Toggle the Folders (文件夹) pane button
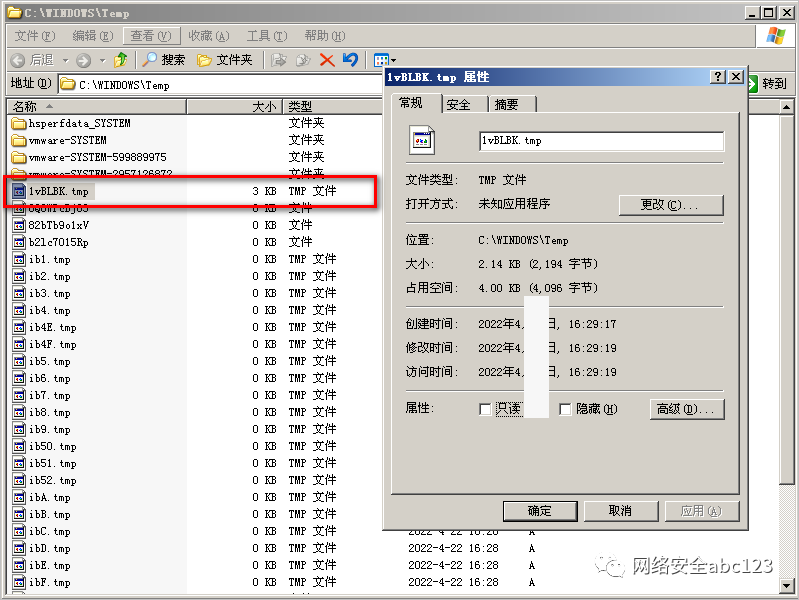 point(225,60)
